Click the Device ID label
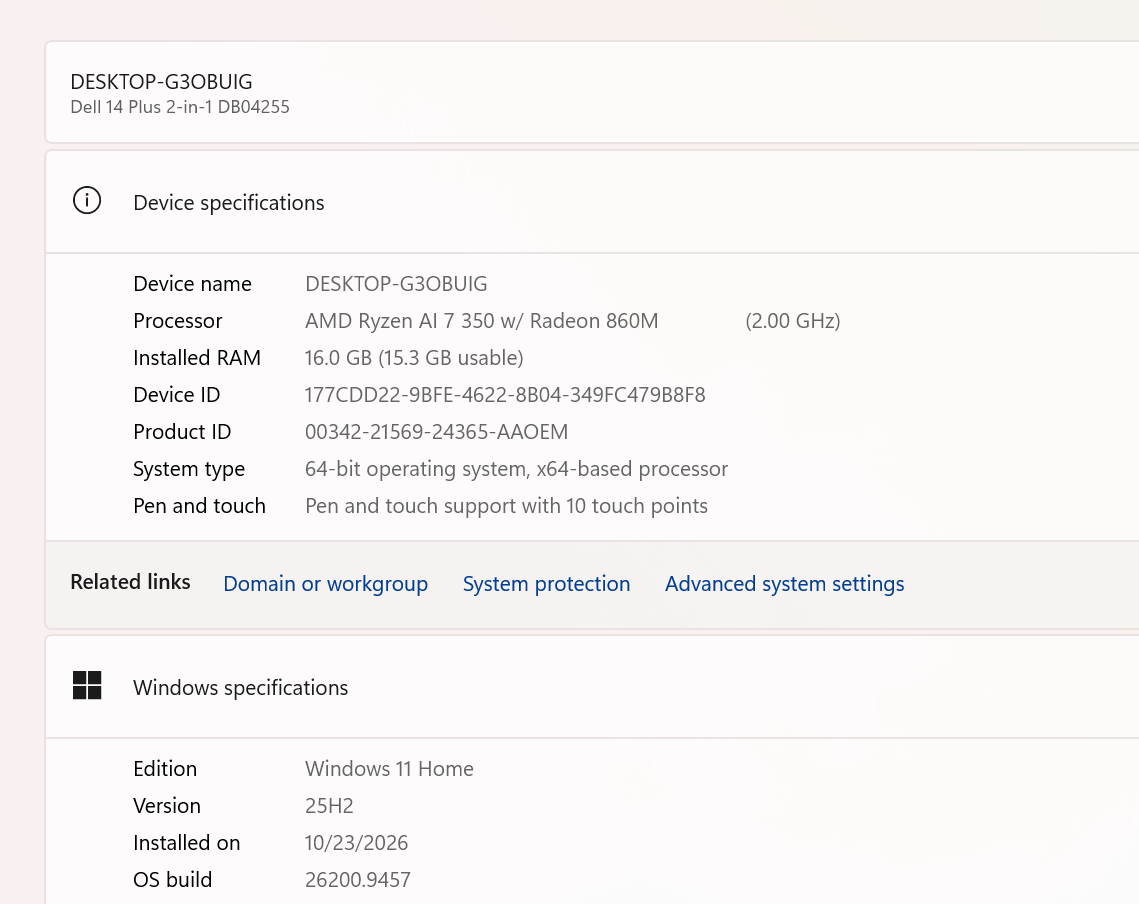 point(177,395)
